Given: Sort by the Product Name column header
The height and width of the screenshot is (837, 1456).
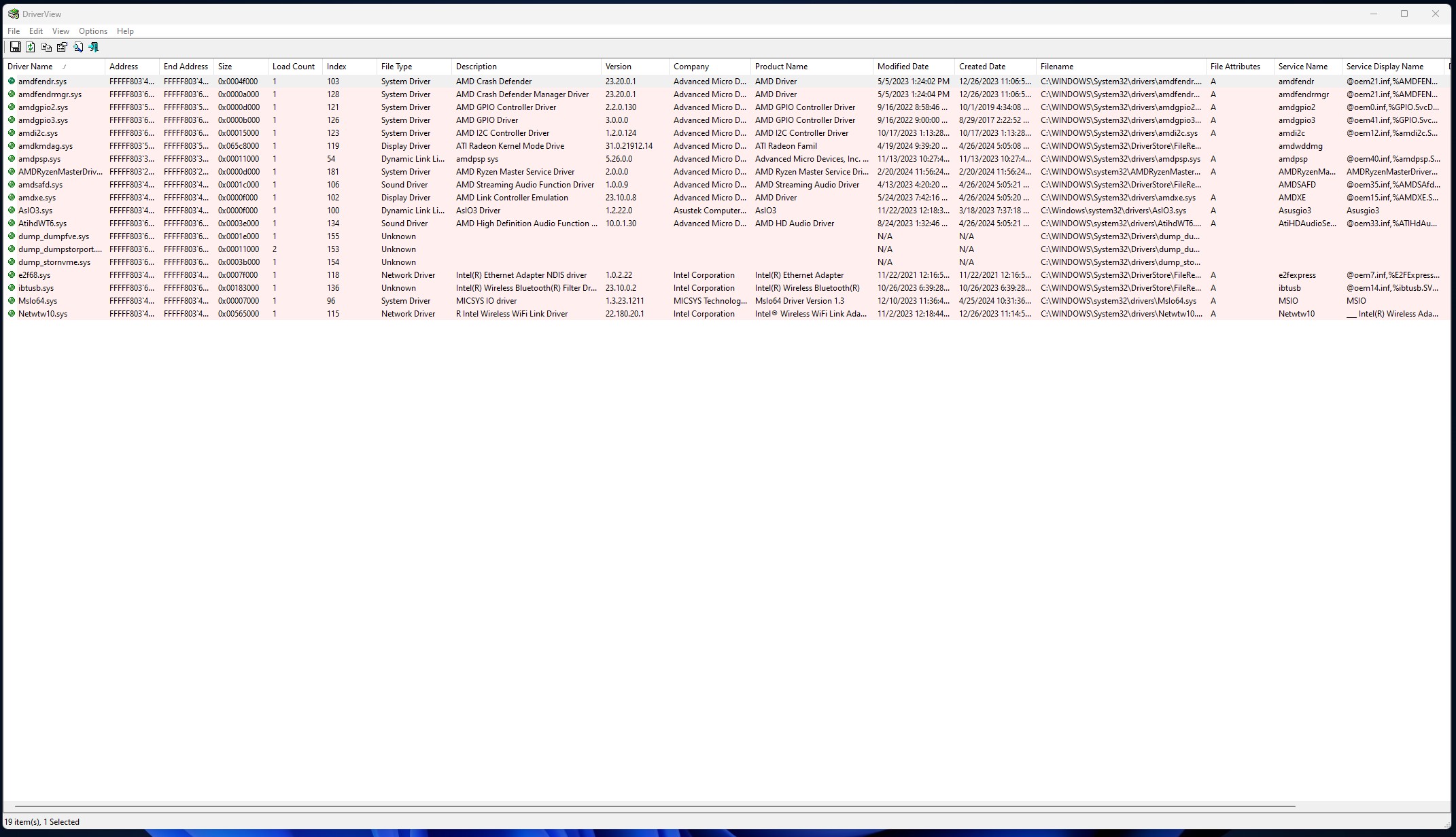Looking at the screenshot, I should click(812, 67).
